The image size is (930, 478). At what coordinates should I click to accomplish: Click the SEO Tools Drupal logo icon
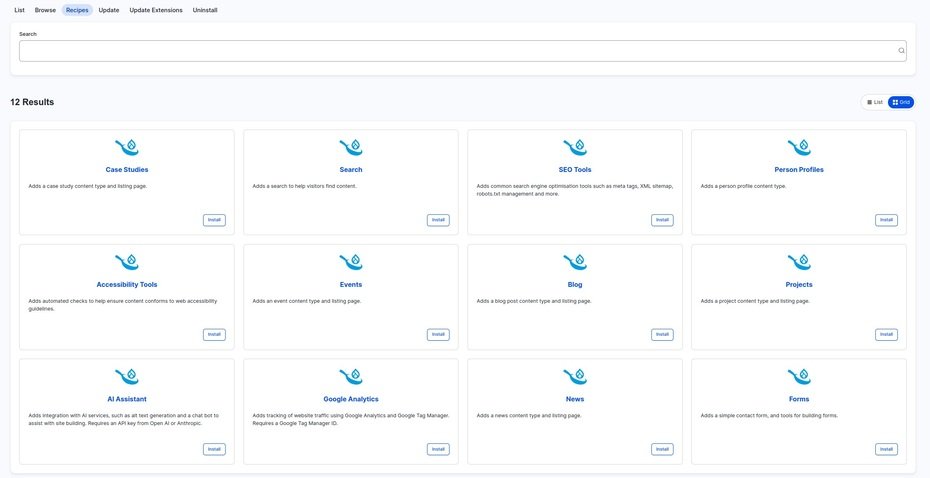575,148
